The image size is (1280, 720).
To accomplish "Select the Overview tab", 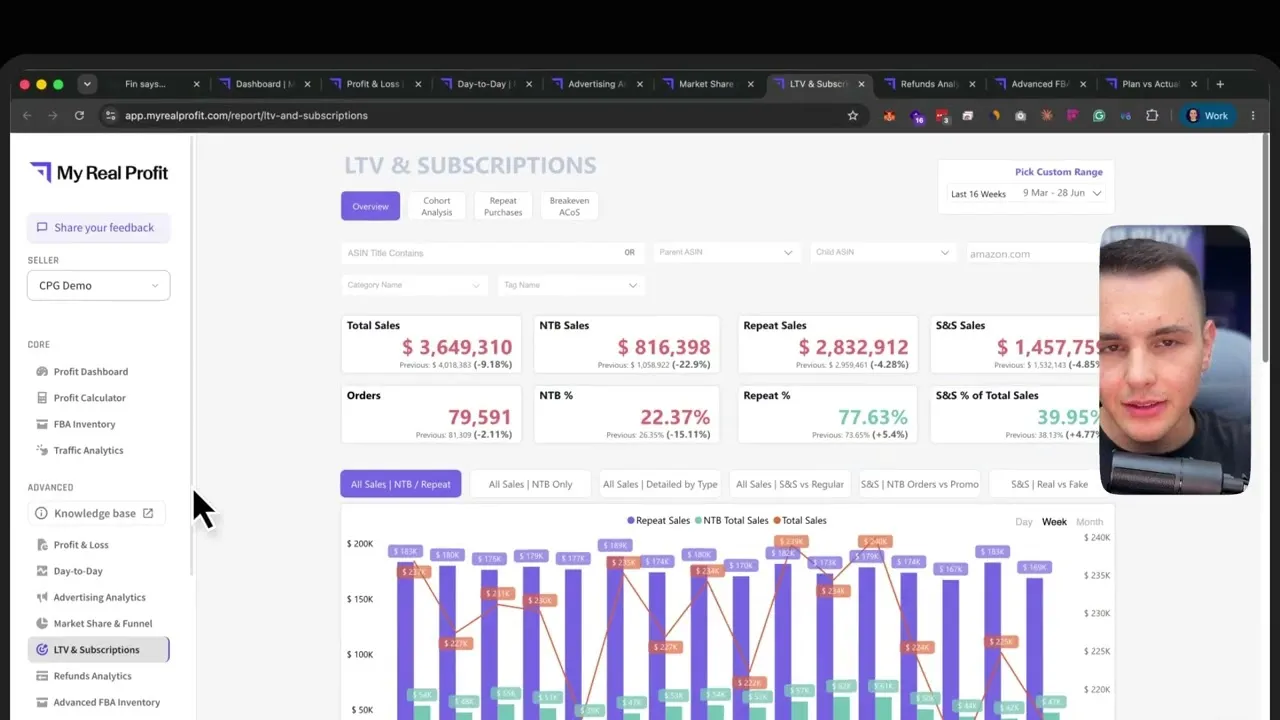I will tap(370, 206).
